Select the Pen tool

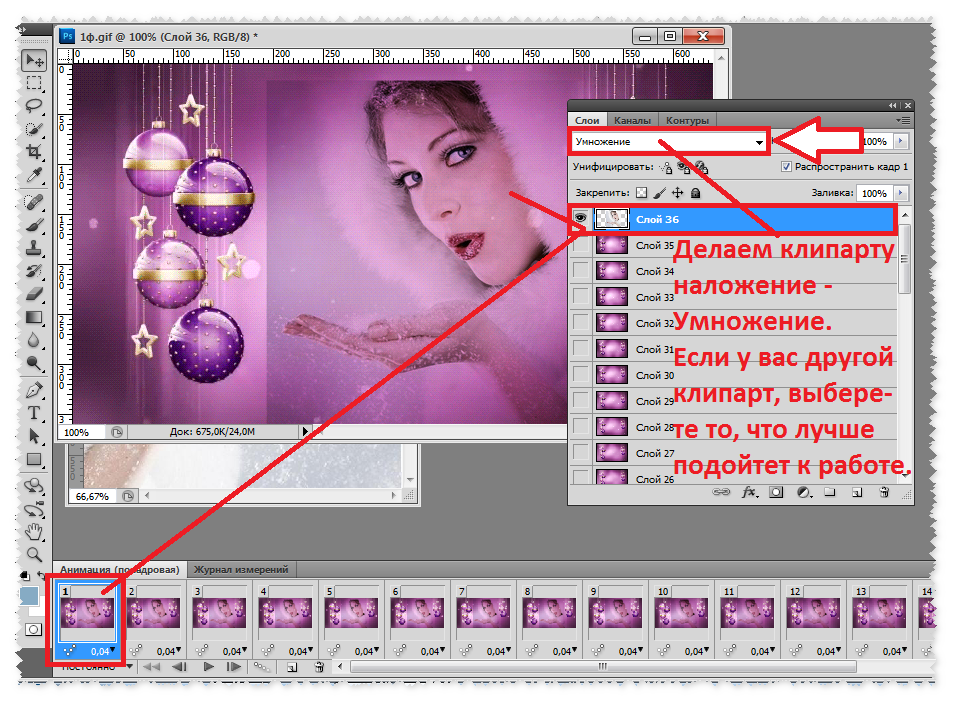click(x=34, y=390)
